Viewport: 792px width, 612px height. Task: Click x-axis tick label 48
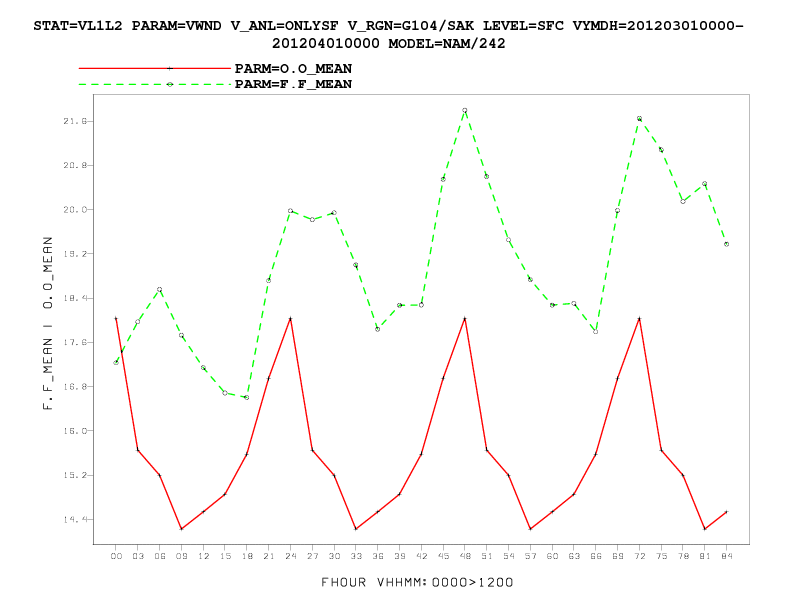(x=465, y=556)
